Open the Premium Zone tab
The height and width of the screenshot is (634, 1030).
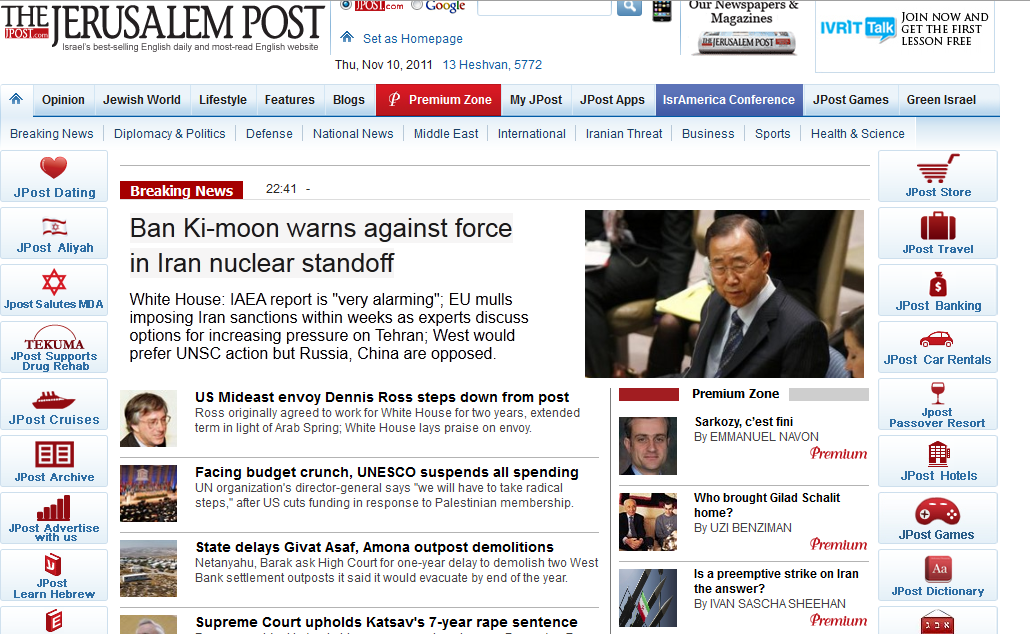tap(439, 100)
